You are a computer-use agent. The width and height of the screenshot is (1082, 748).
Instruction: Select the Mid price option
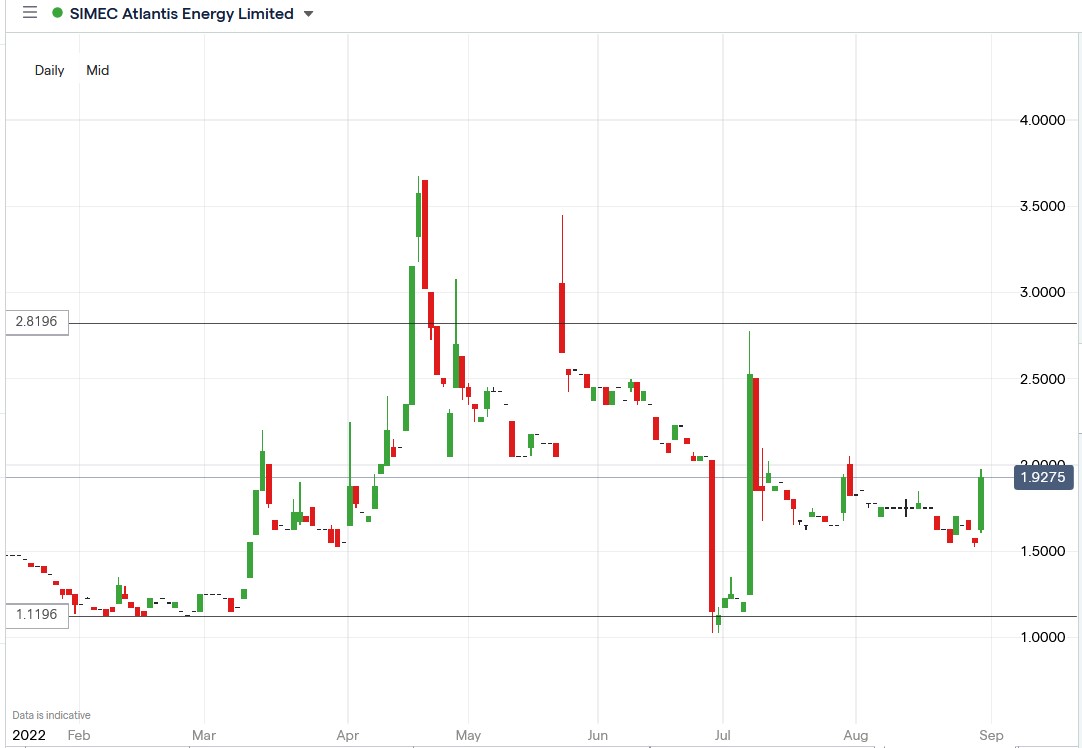[x=97, y=70]
